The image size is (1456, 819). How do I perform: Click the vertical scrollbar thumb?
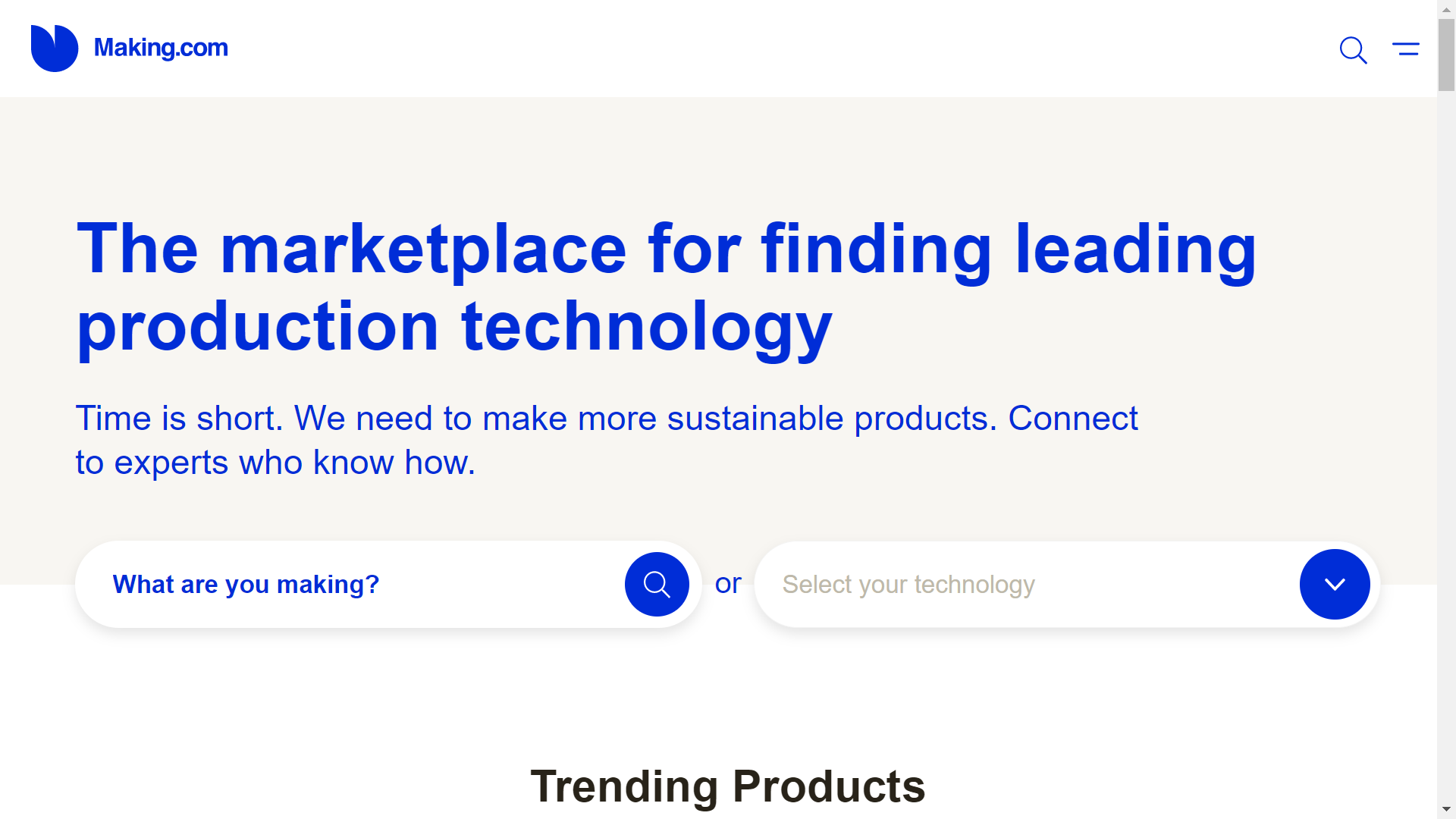tap(1447, 55)
